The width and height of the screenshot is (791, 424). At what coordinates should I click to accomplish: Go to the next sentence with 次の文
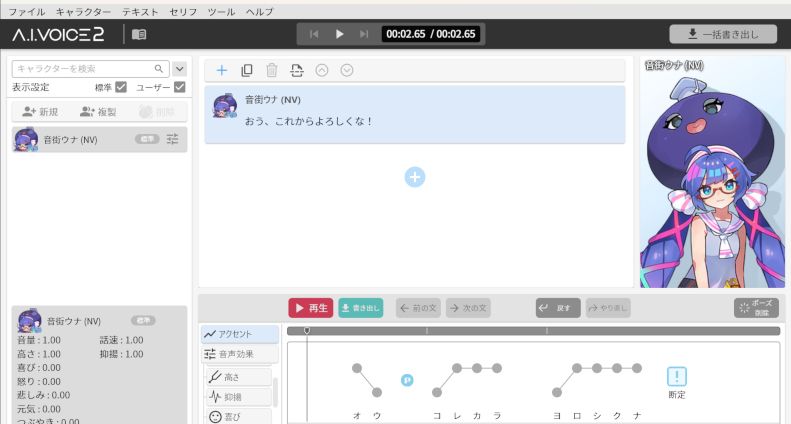click(468, 308)
